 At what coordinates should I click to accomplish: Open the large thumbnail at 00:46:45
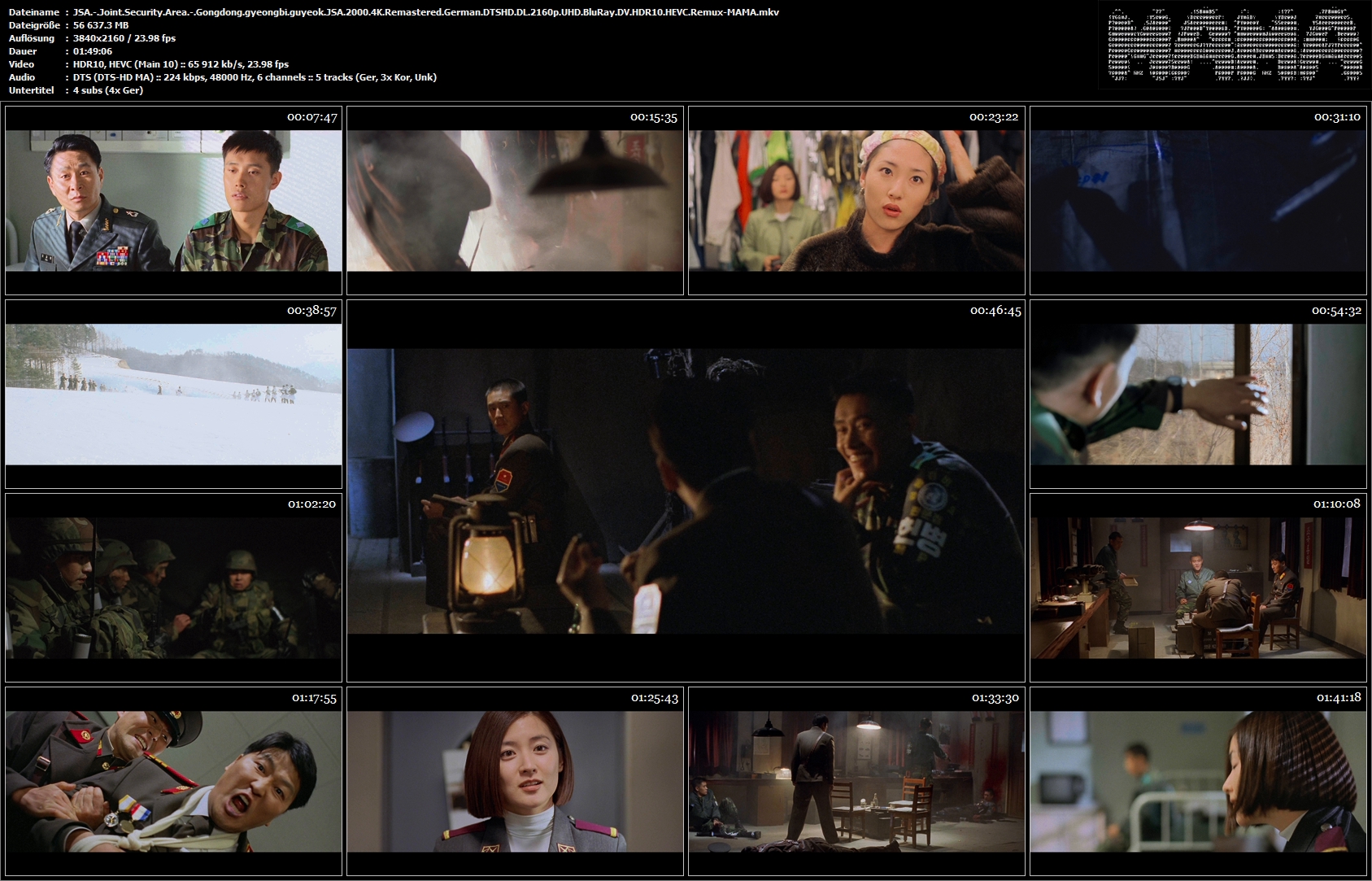point(686,491)
